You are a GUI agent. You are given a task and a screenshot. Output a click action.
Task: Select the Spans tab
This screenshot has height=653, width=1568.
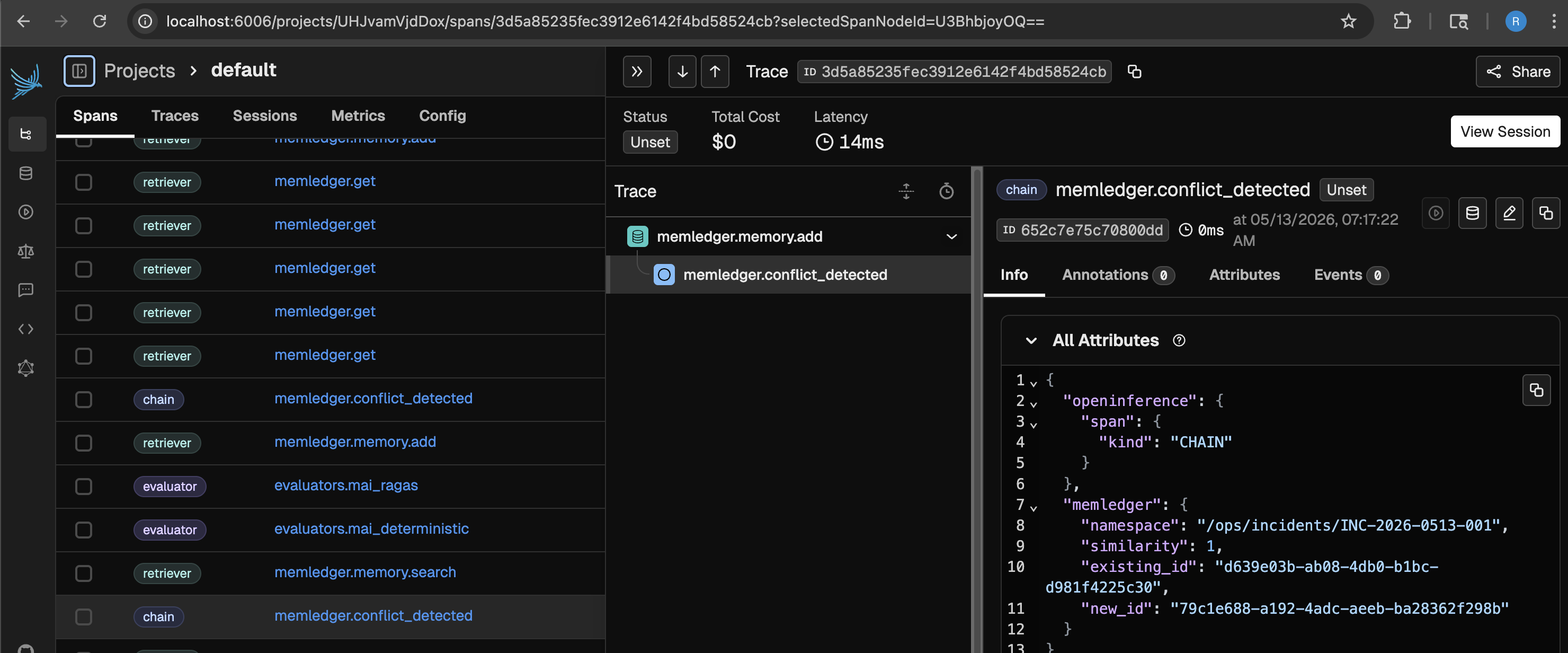coord(95,116)
